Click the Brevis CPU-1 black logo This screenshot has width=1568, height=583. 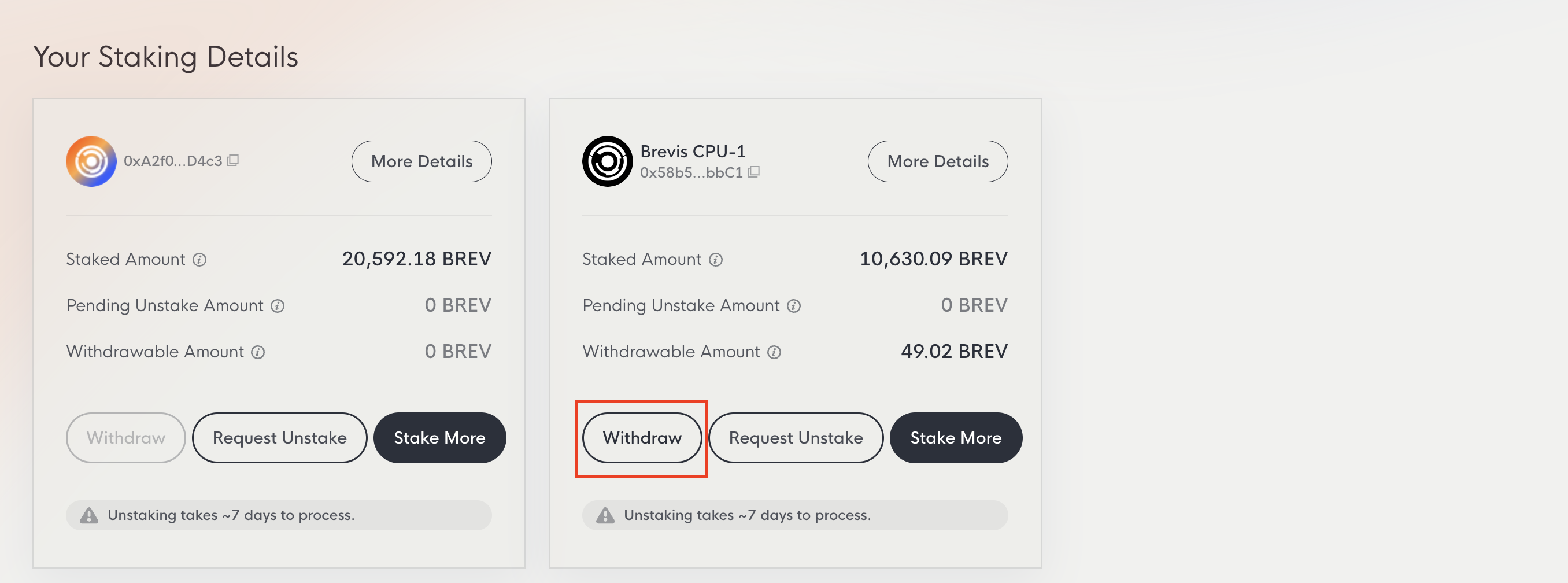coord(607,161)
